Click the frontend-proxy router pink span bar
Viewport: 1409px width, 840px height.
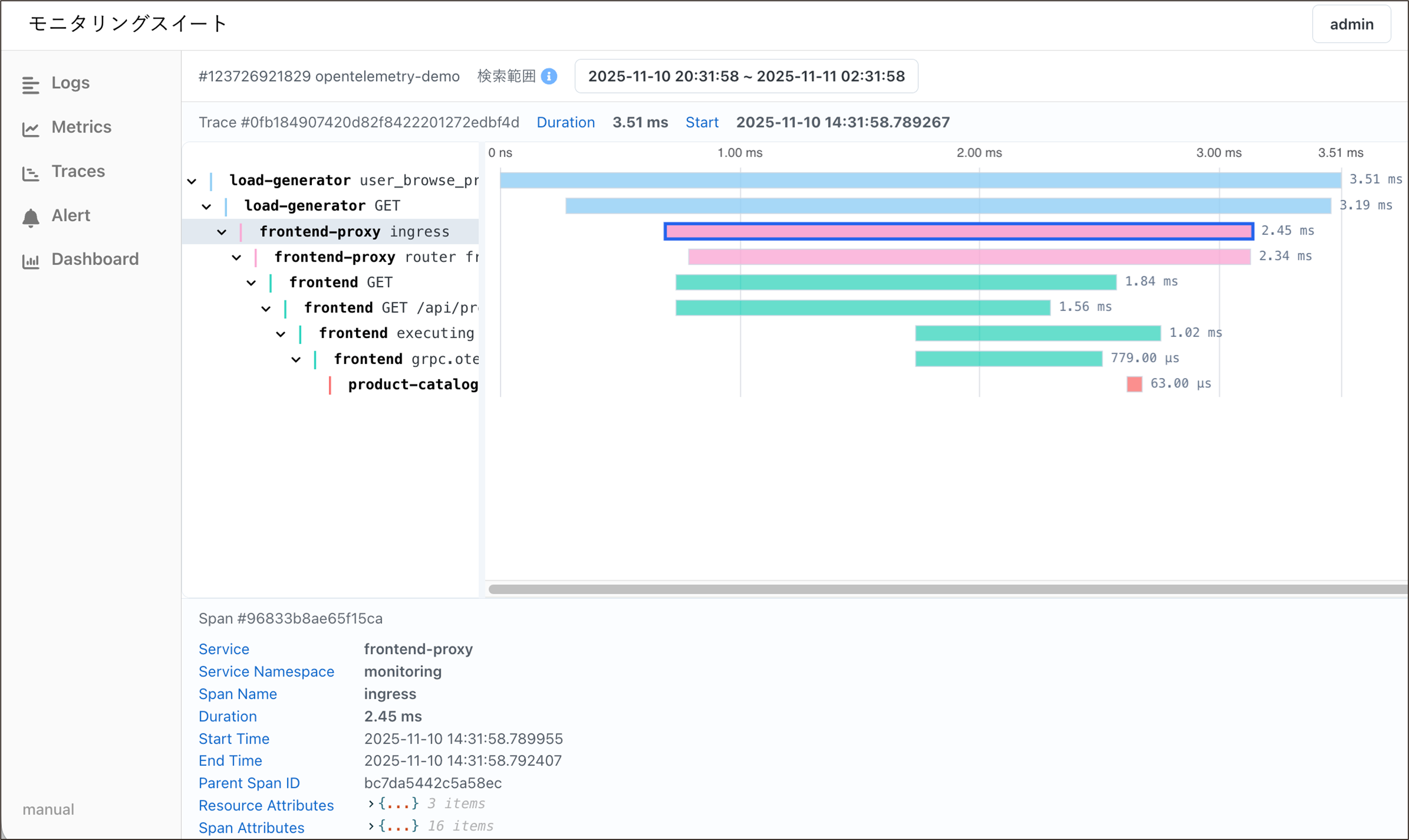969,257
